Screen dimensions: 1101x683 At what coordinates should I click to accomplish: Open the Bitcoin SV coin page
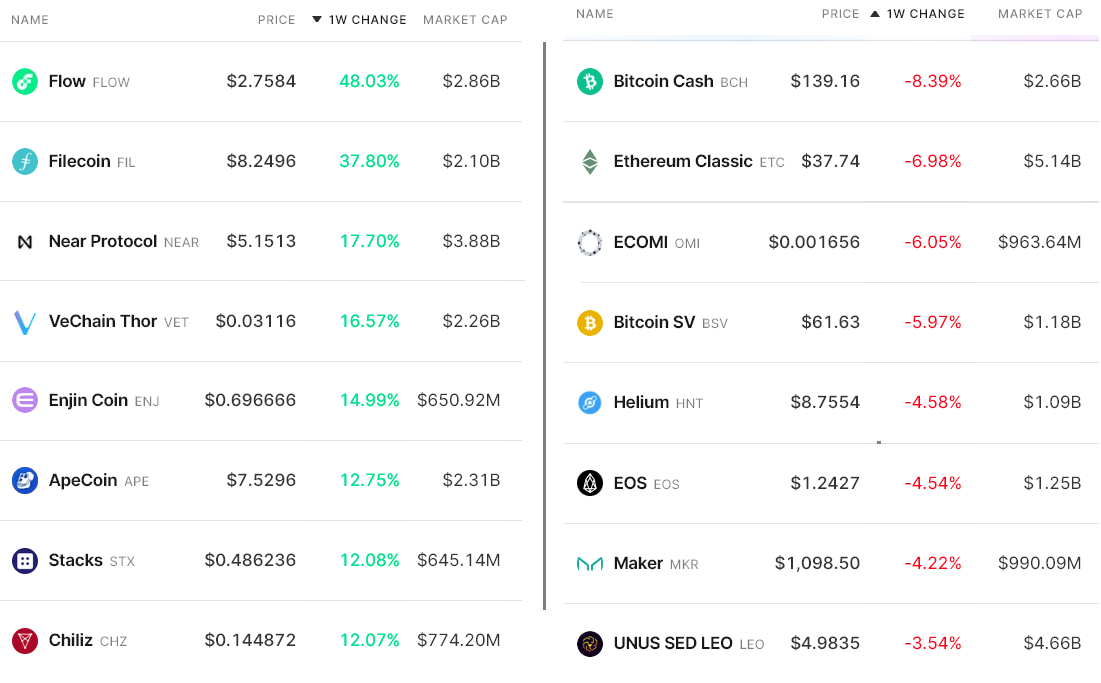tap(654, 322)
